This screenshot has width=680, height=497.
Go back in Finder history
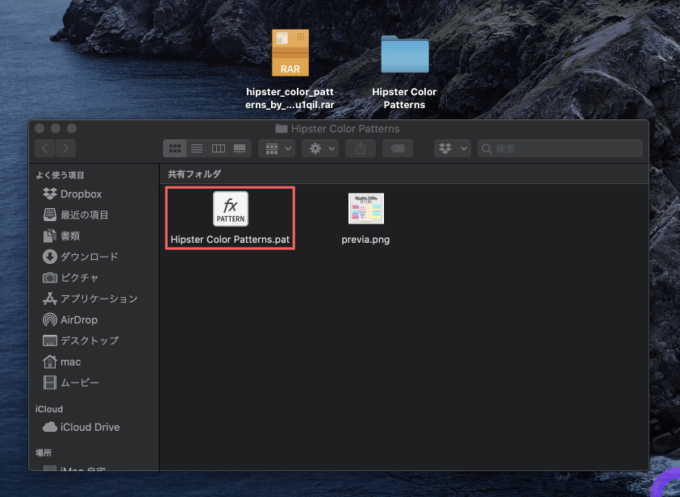45,149
